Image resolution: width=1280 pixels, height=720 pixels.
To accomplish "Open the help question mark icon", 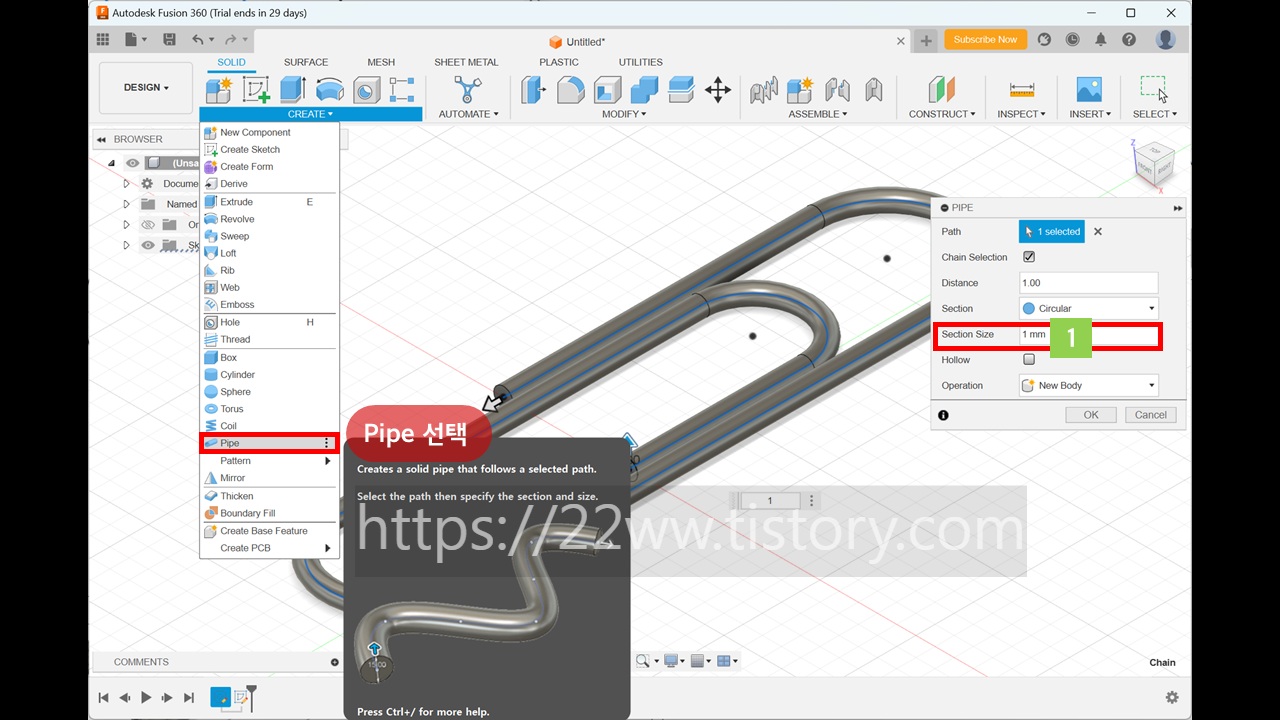I will click(1129, 39).
